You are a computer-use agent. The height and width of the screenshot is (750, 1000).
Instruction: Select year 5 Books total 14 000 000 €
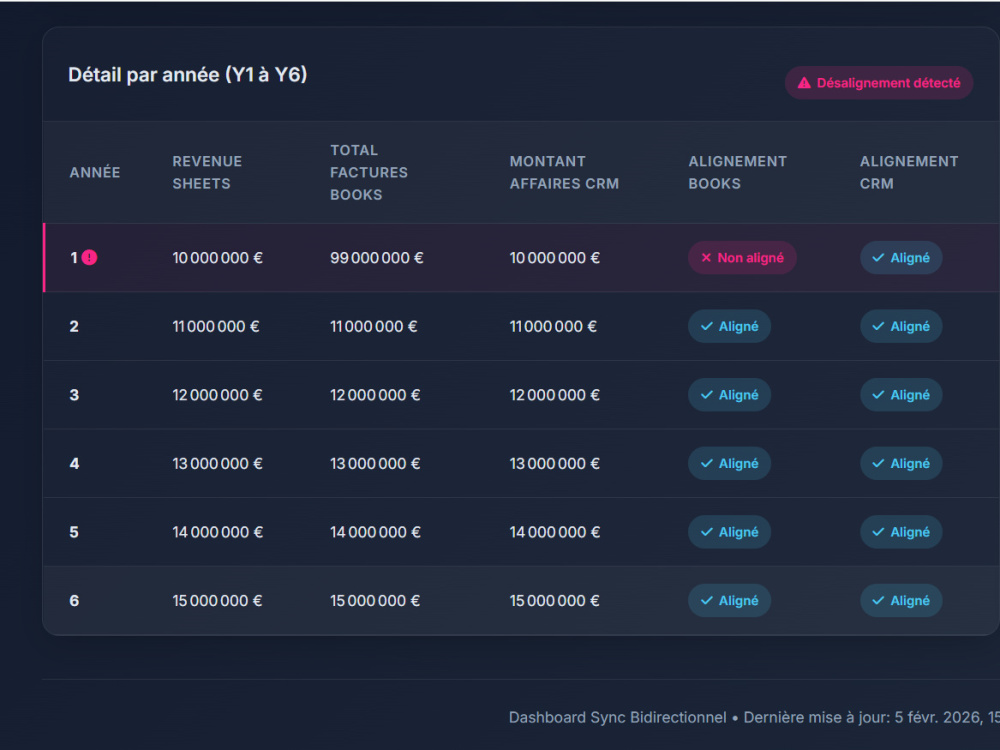point(375,532)
